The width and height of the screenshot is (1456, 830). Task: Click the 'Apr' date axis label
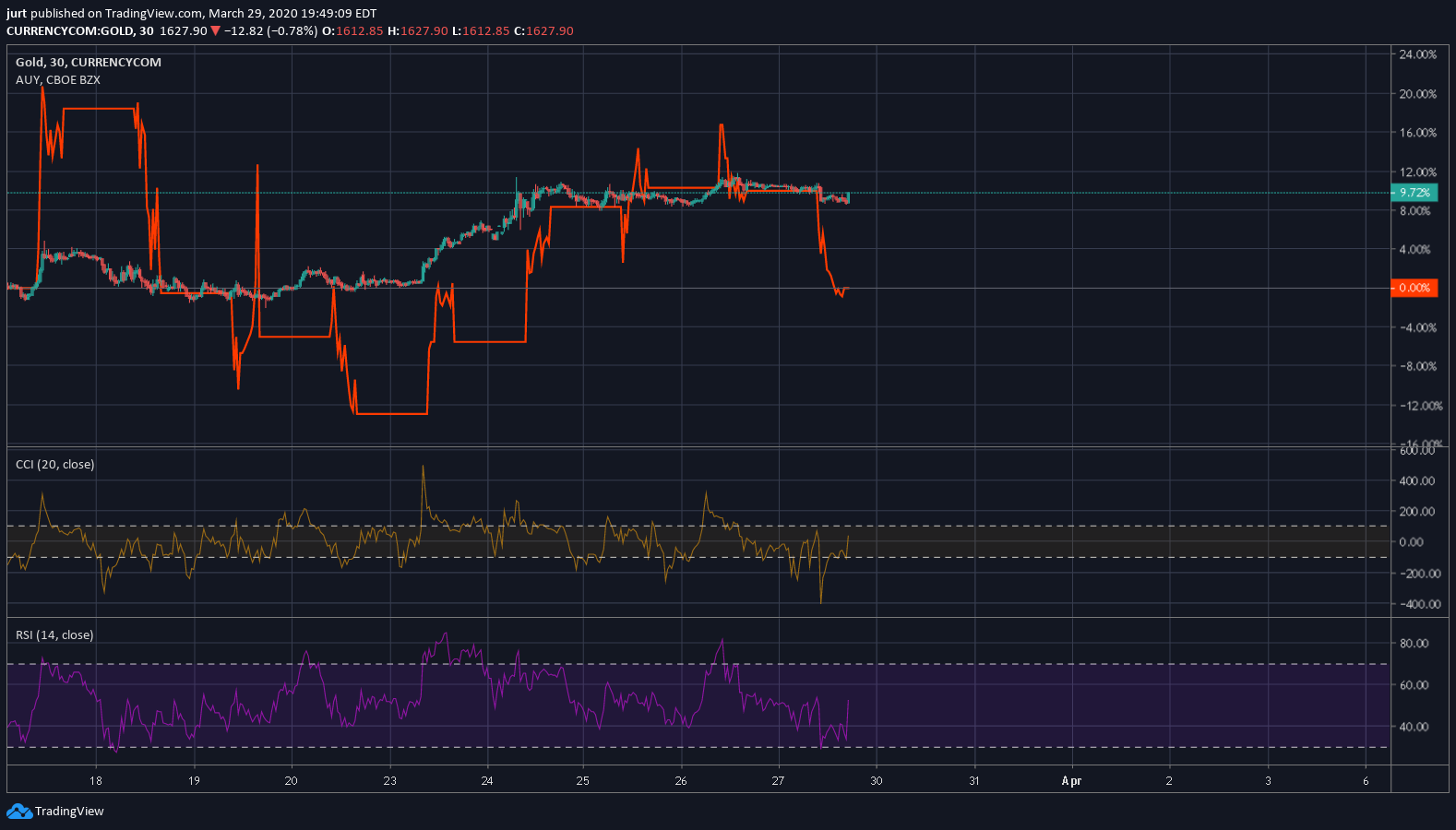pyautogui.click(x=1071, y=780)
